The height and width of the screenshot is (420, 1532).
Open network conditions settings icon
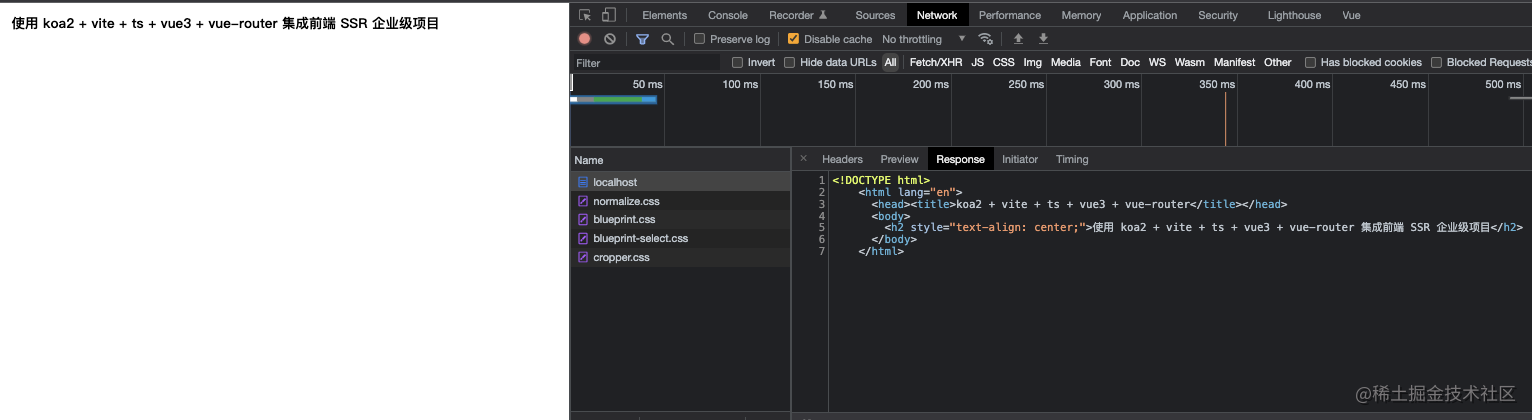click(x=986, y=39)
